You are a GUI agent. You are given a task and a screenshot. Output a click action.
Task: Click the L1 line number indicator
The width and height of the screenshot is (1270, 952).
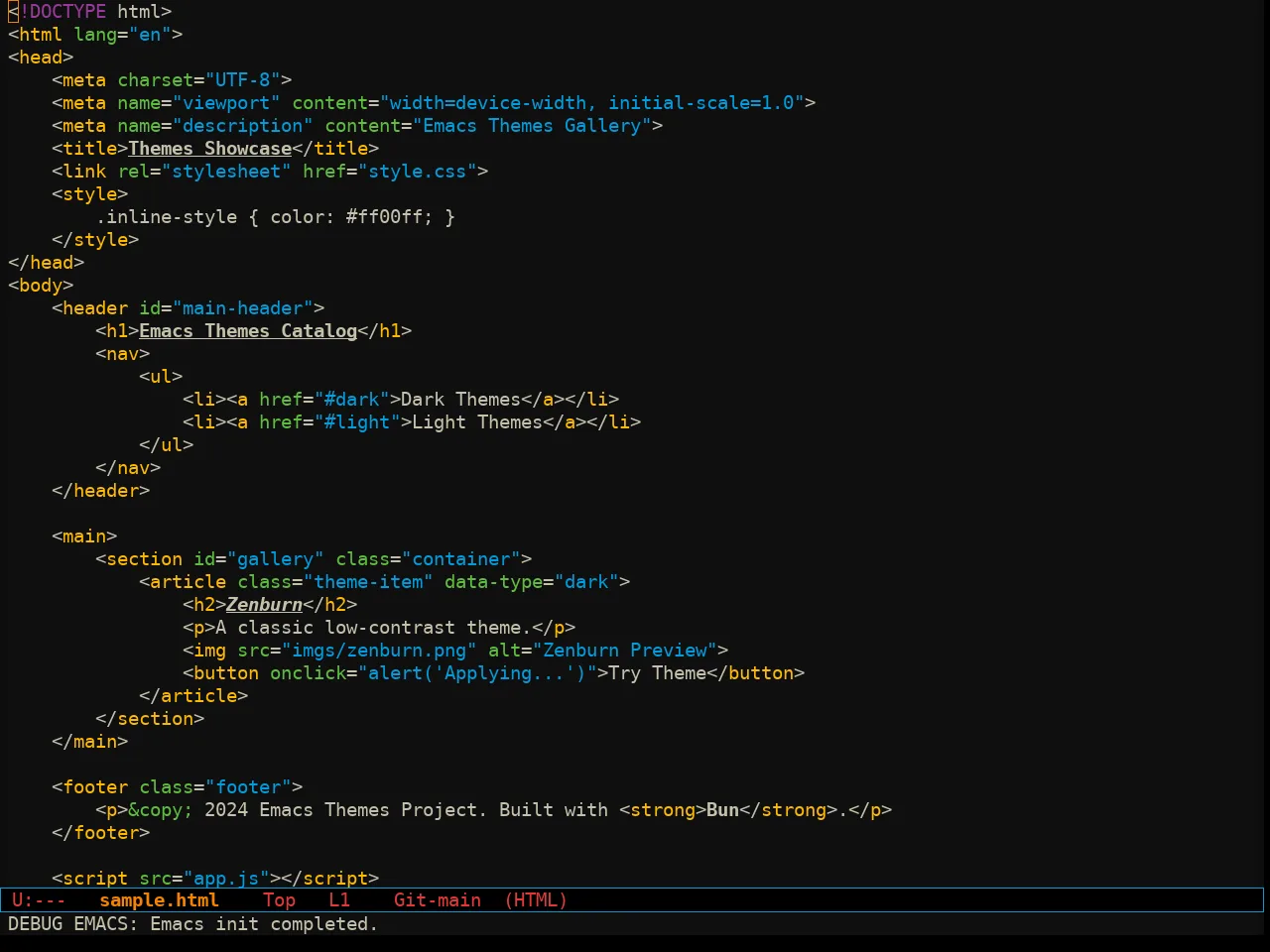[x=339, y=900]
